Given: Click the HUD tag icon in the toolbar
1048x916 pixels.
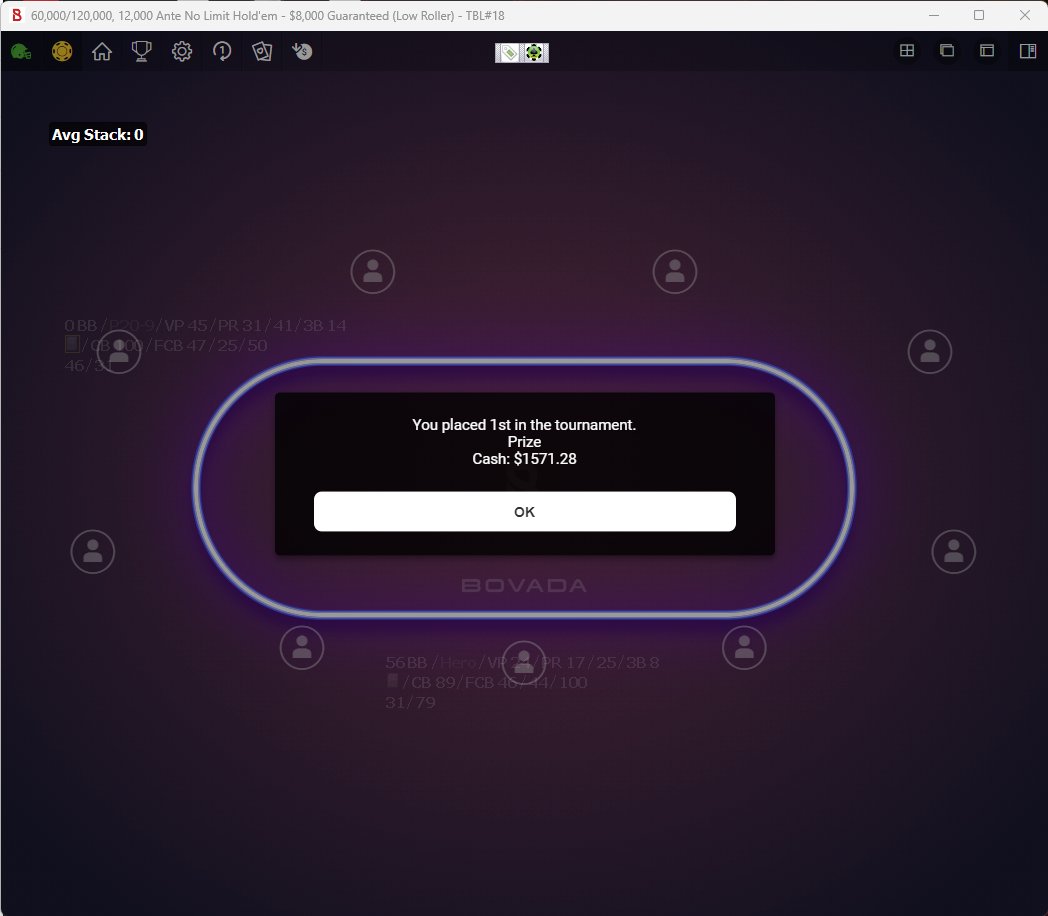Looking at the screenshot, I should [x=509, y=53].
